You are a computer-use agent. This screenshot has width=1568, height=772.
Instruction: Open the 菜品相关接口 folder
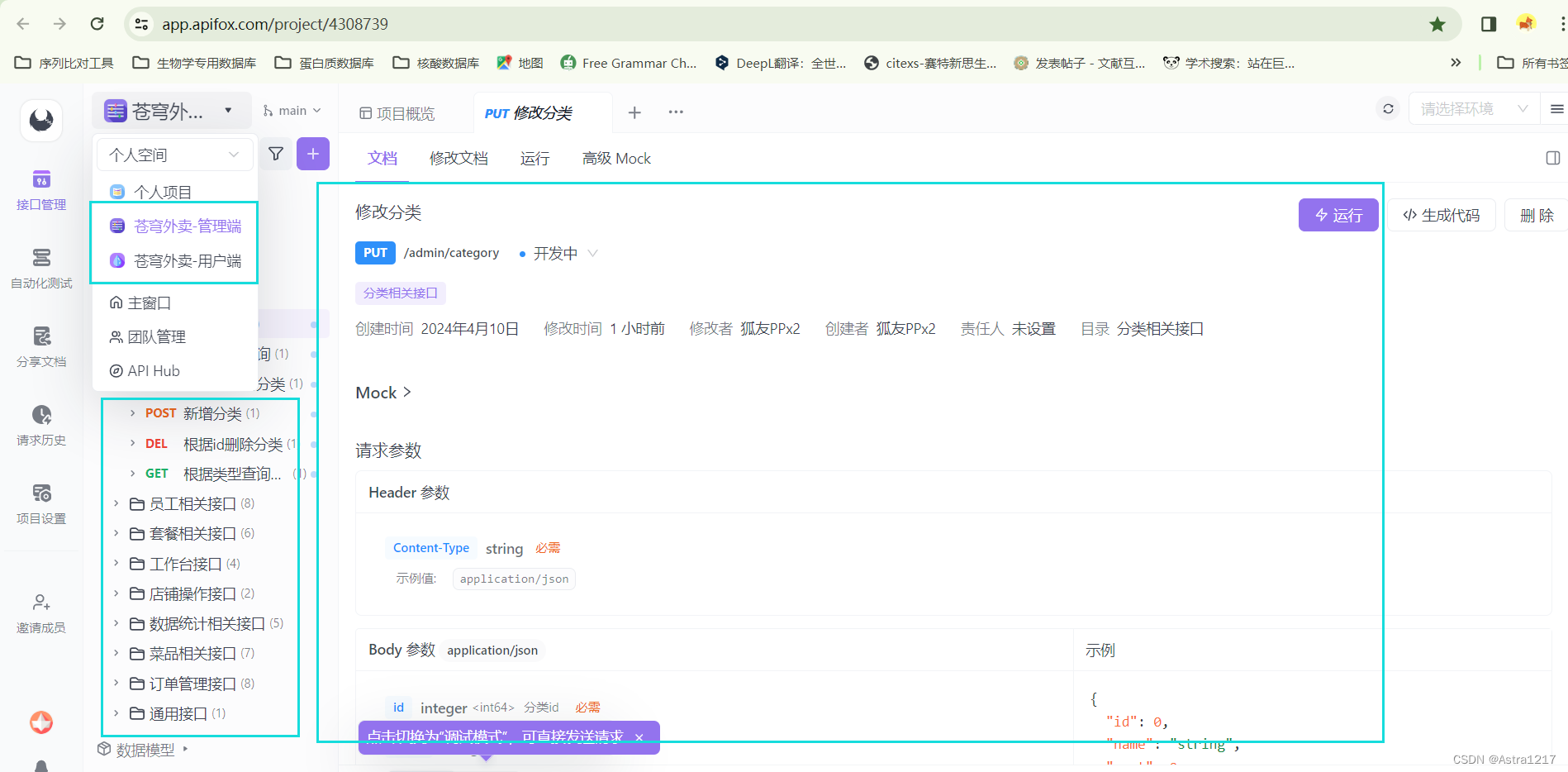click(192, 654)
